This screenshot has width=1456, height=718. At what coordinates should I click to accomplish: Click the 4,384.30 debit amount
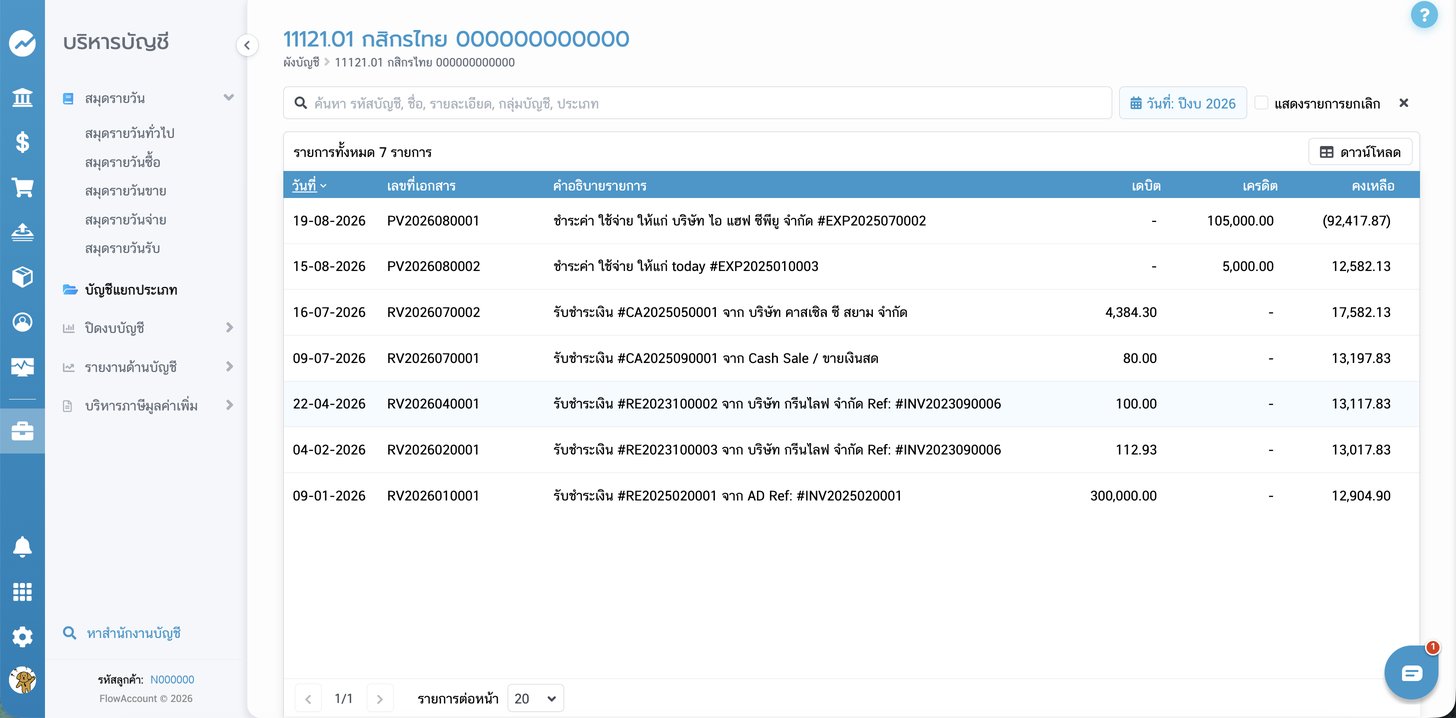point(1131,313)
